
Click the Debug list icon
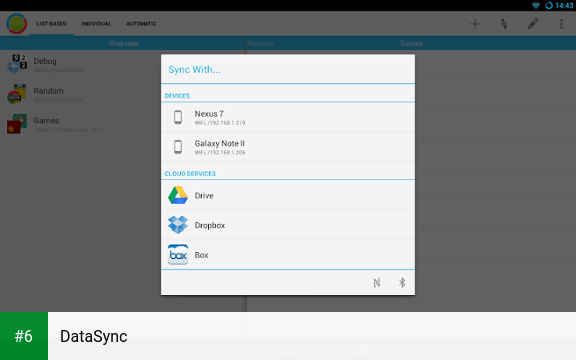17,64
